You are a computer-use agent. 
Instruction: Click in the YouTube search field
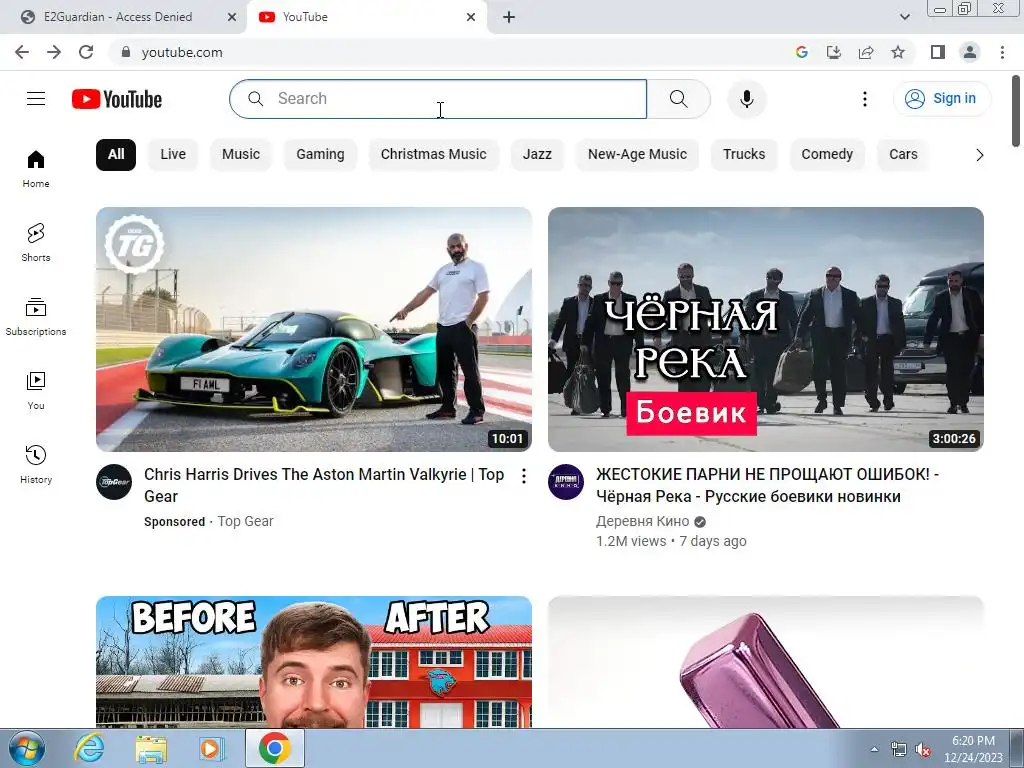pos(438,99)
